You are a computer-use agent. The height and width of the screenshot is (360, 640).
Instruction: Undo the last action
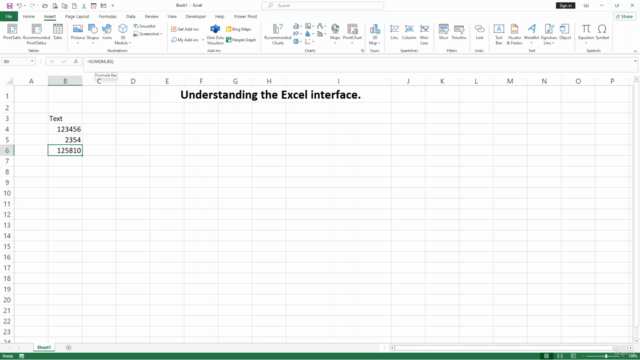pyautogui.click(x=19, y=6)
